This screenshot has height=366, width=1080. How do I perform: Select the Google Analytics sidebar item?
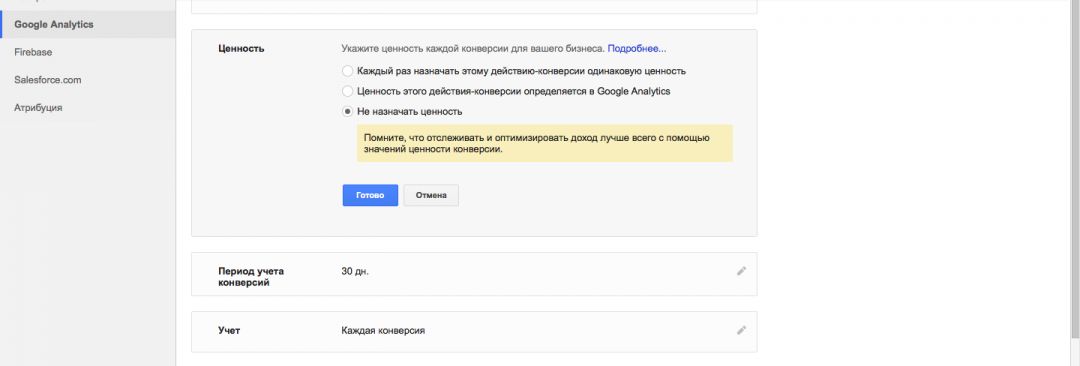[x=87, y=24]
